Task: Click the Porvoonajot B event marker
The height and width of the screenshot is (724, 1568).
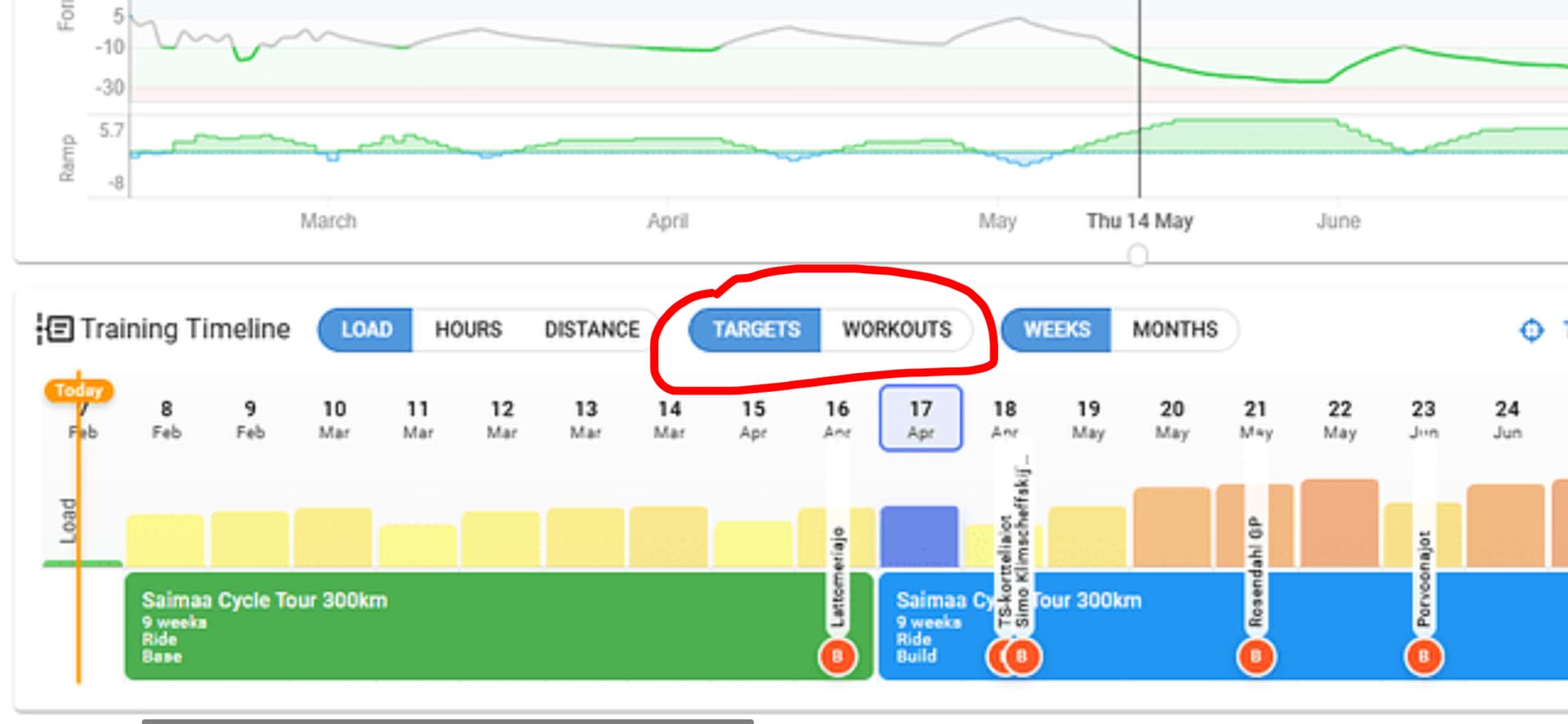Action: click(1423, 656)
